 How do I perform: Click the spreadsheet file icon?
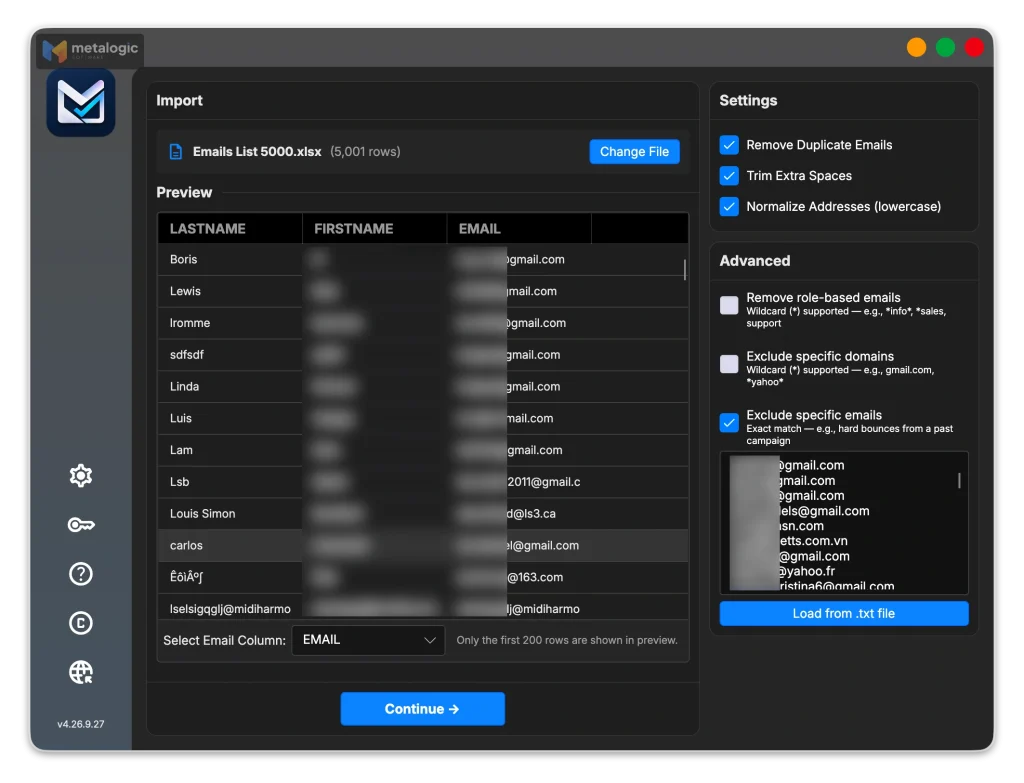[176, 152]
